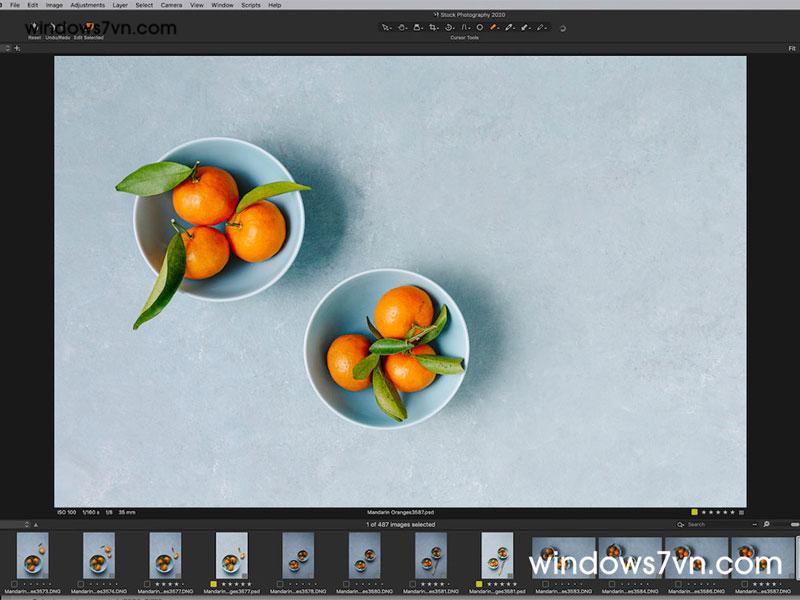The height and width of the screenshot is (600, 800).
Task: Open the Edit menu
Action: [x=33, y=5]
